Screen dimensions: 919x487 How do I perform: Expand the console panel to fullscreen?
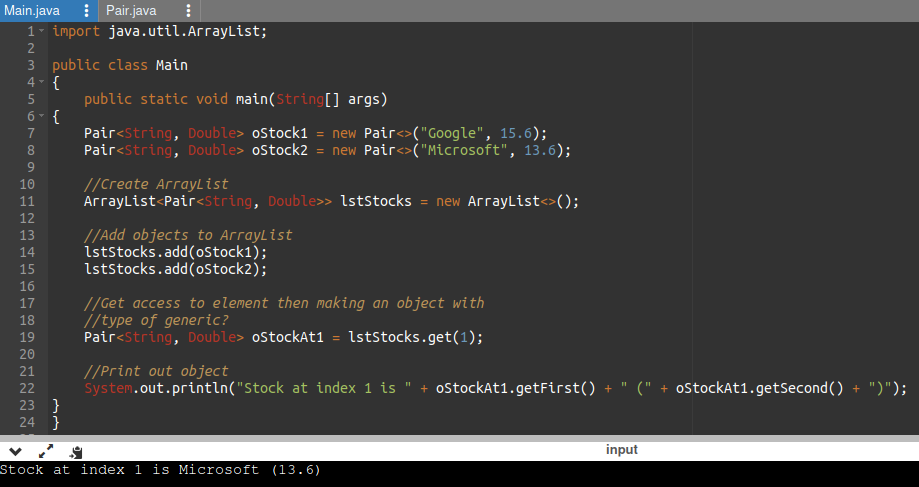click(x=45, y=451)
